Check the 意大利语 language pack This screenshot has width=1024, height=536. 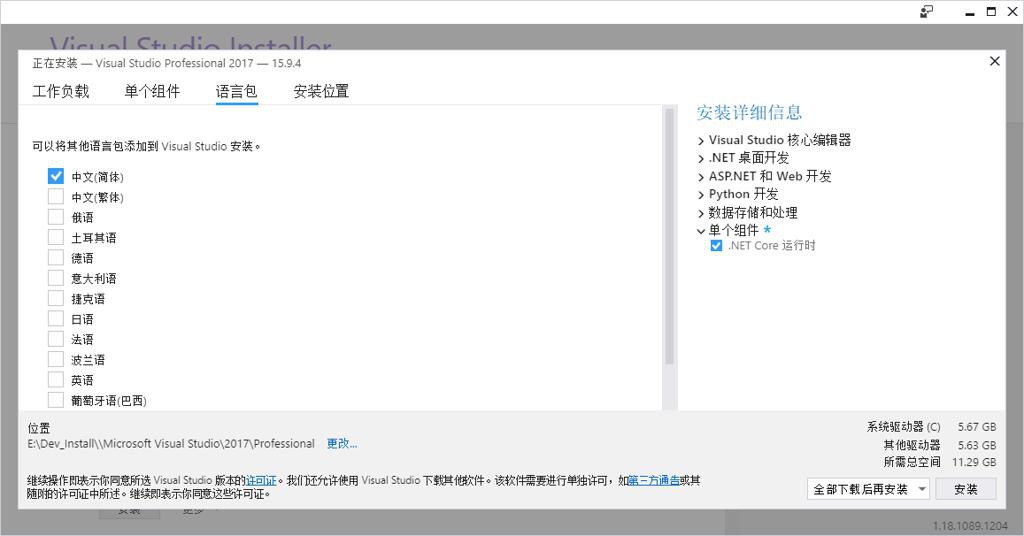[56, 278]
